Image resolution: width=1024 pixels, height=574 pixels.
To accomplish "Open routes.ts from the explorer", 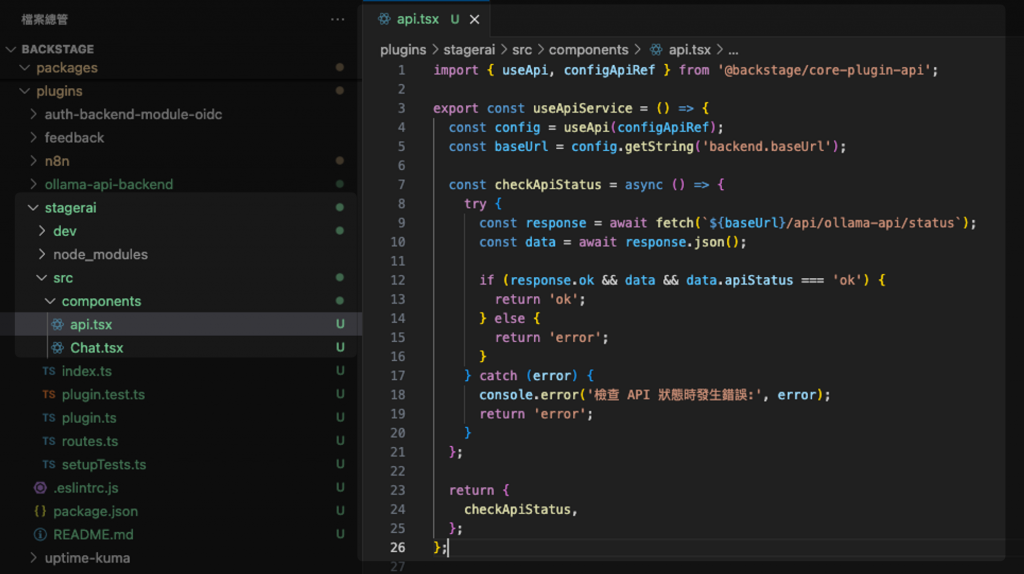I will click(x=90, y=441).
